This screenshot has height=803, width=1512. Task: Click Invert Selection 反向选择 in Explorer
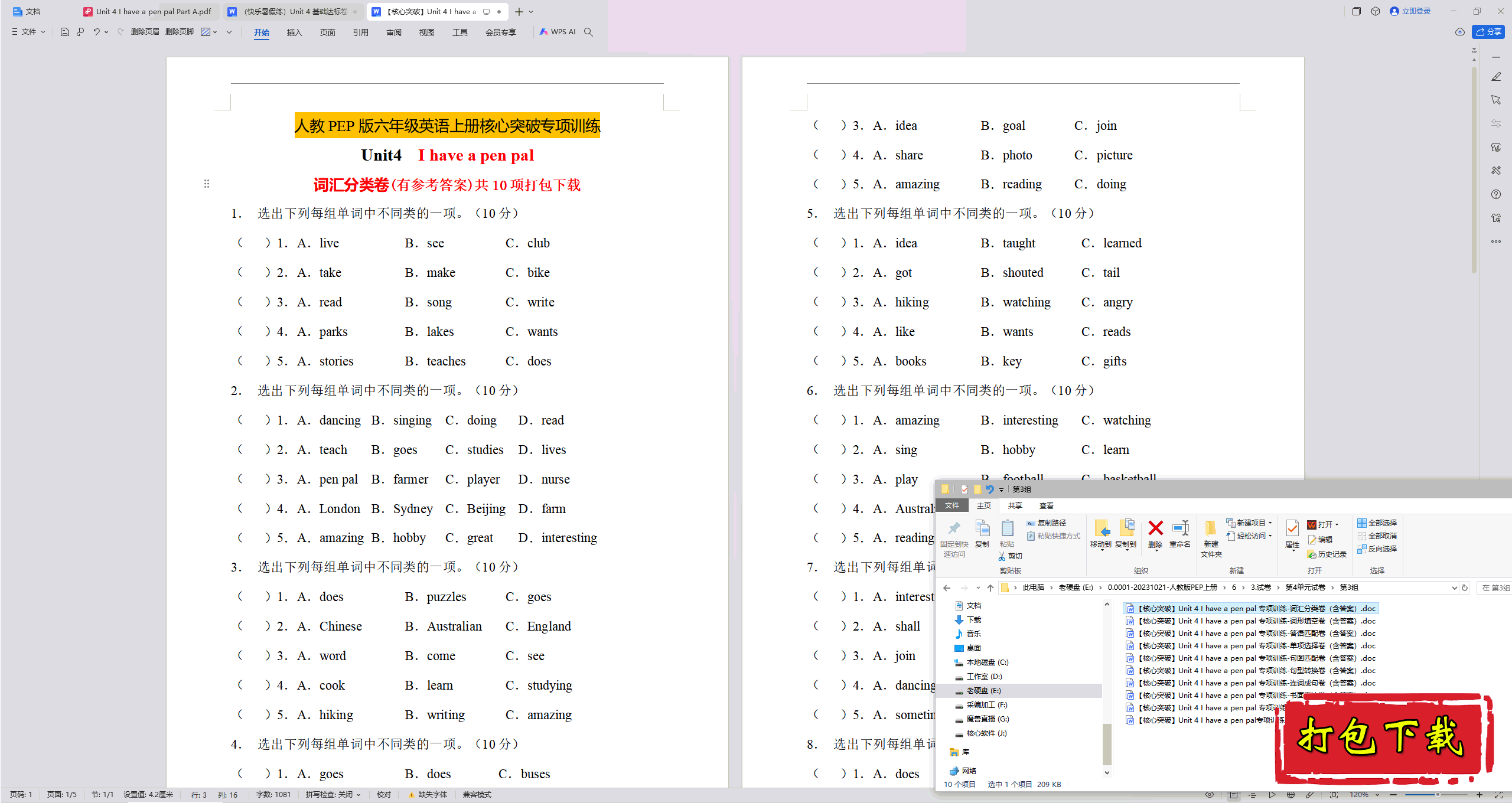(x=1377, y=549)
